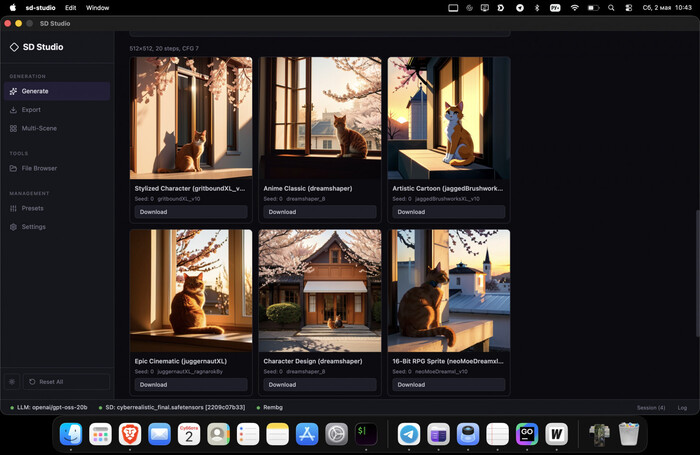This screenshot has height=455, width=700.
Task: Download the Stylized Character image
Action: [x=191, y=212]
